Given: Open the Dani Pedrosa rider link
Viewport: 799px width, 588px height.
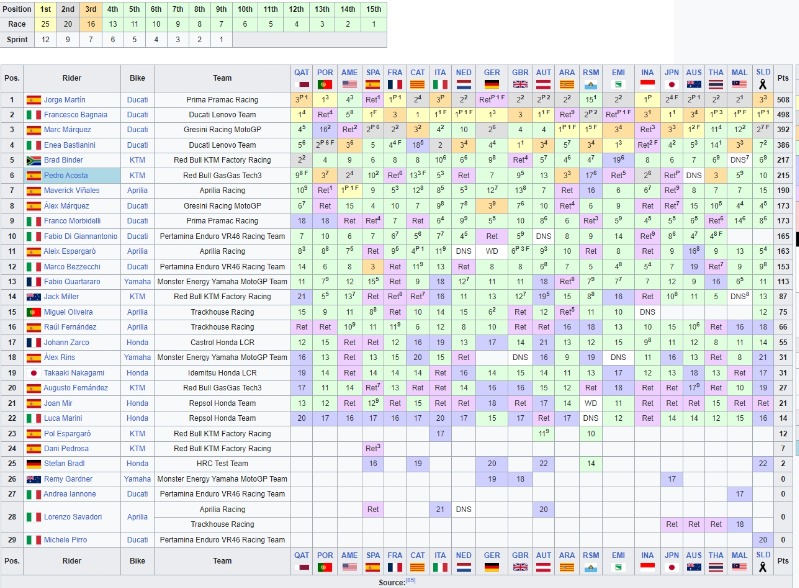Looking at the screenshot, I should pos(66,449).
